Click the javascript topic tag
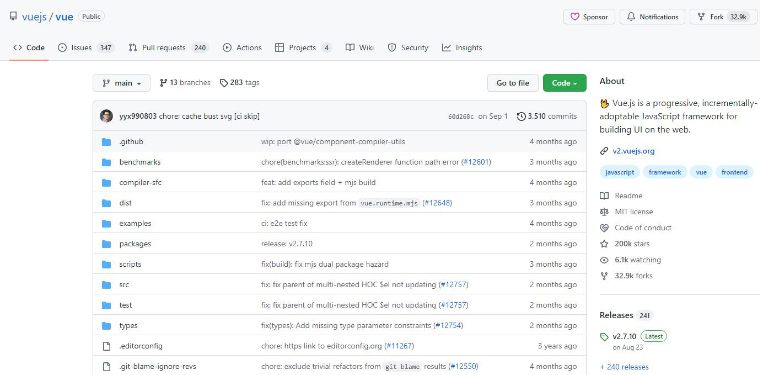This screenshot has height=375, width=760. pyautogui.click(x=620, y=172)
